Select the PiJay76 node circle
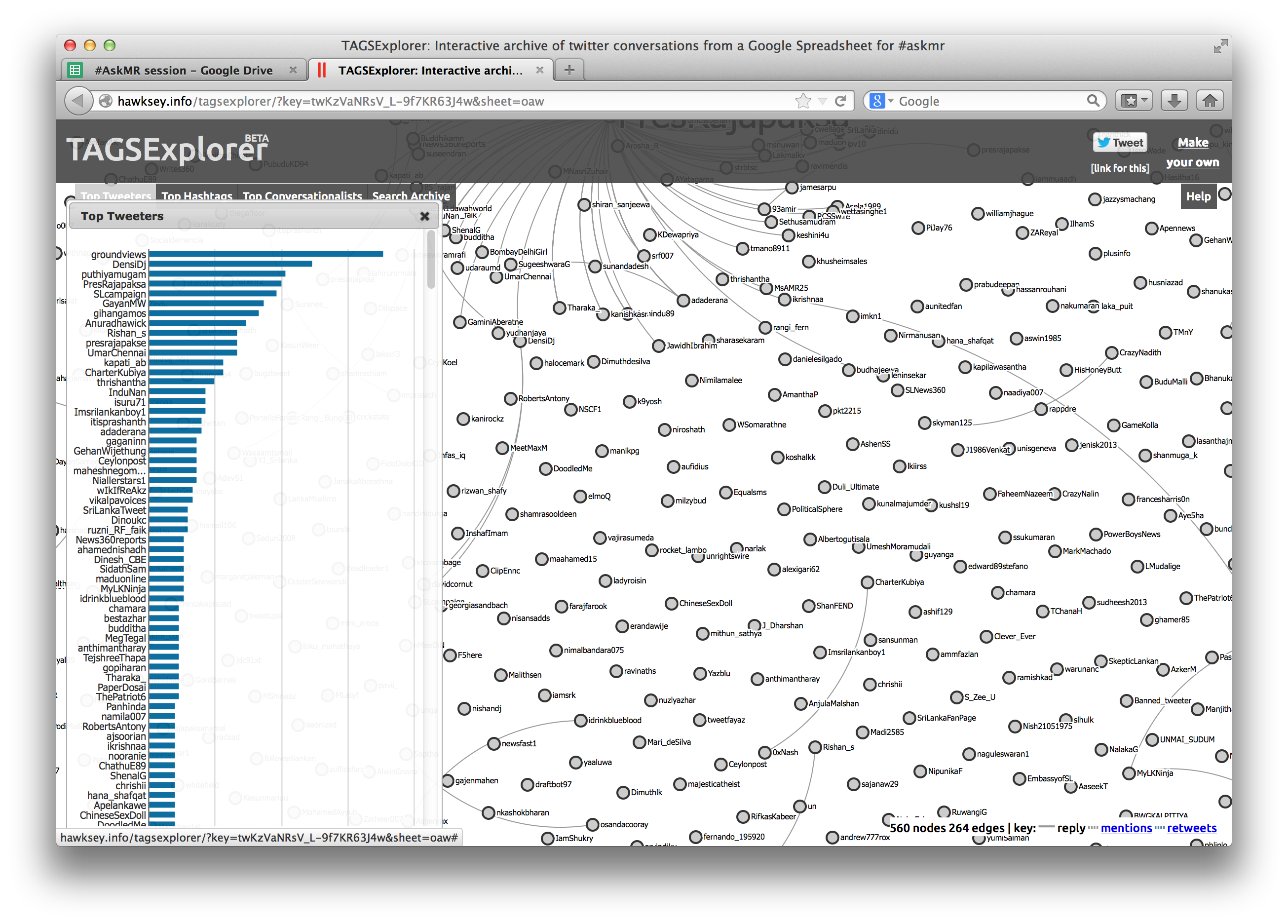The width and height of the screenshot is (1288, 924). coord(918,229)
